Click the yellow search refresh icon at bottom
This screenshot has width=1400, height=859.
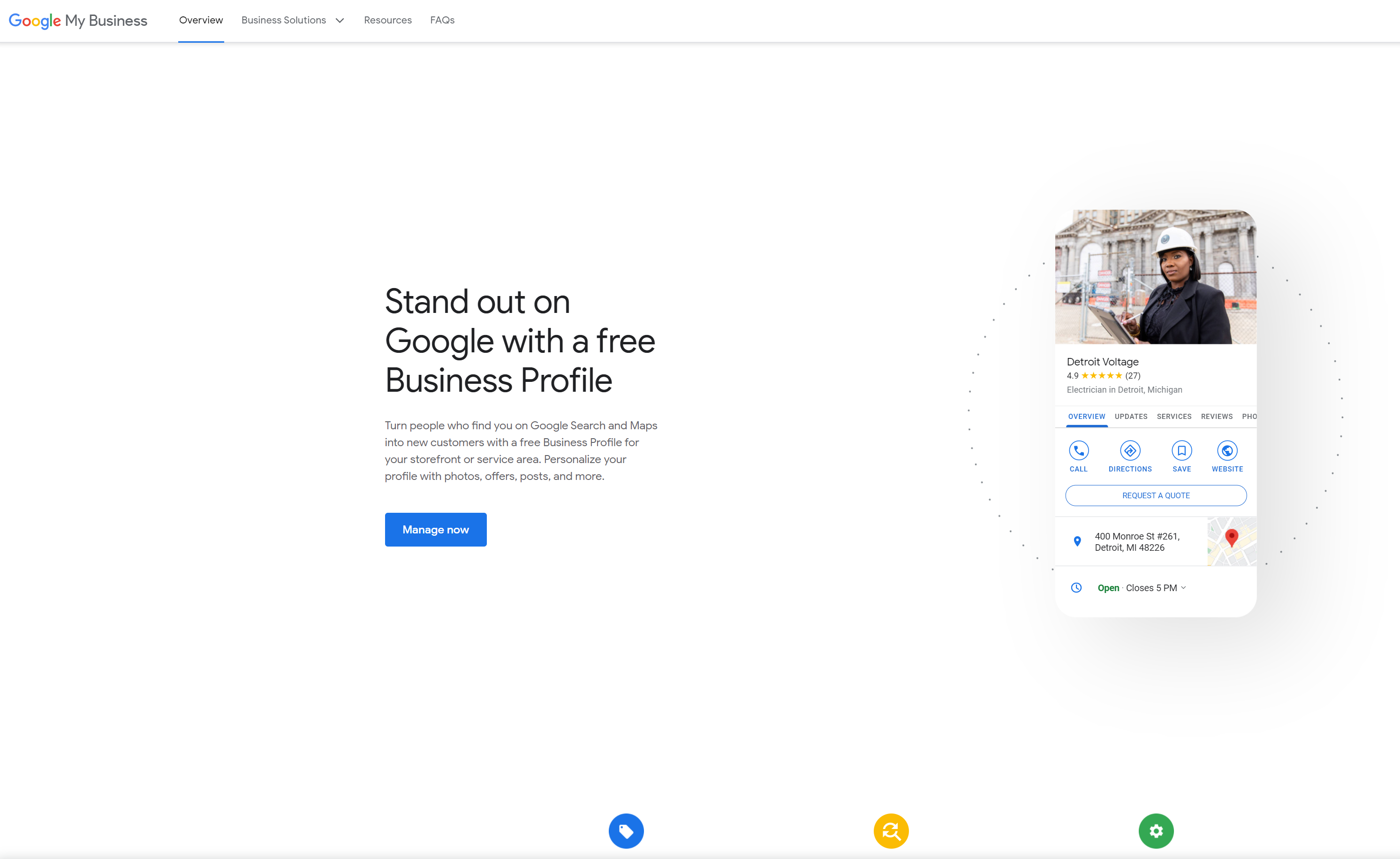(x=891, y=830)
